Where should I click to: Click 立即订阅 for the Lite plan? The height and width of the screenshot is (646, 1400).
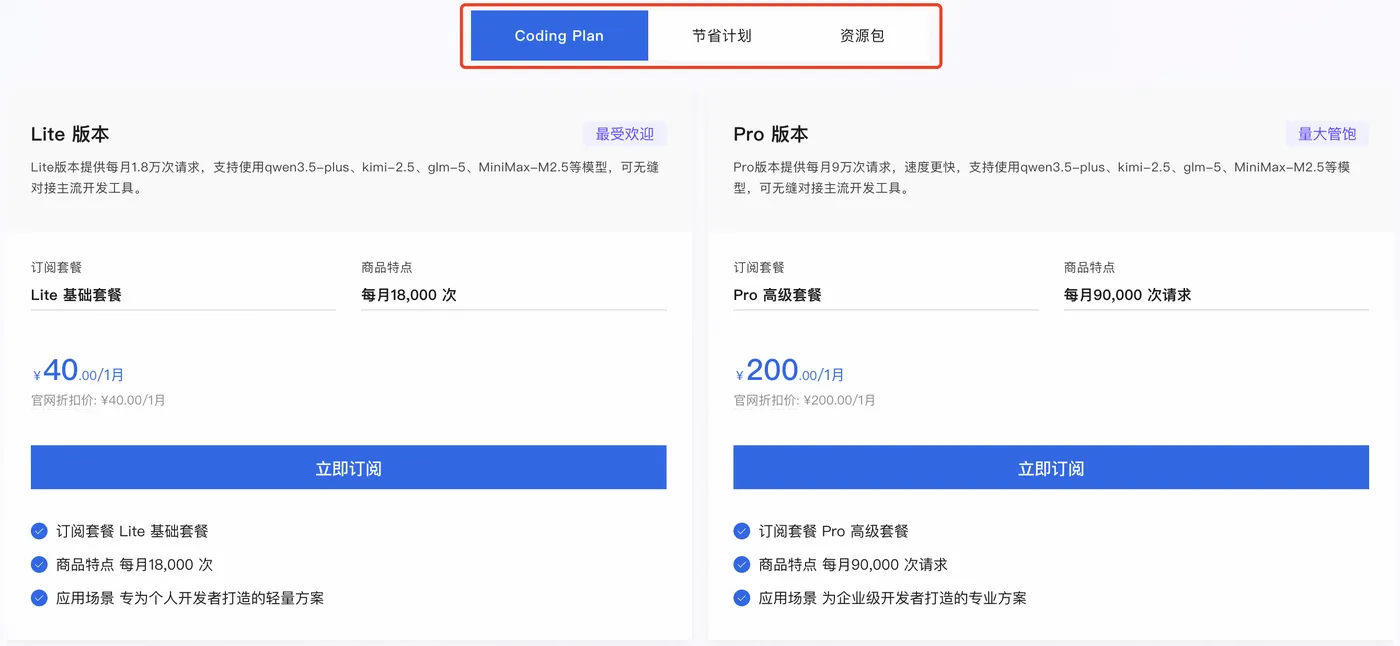click(348, 467)
